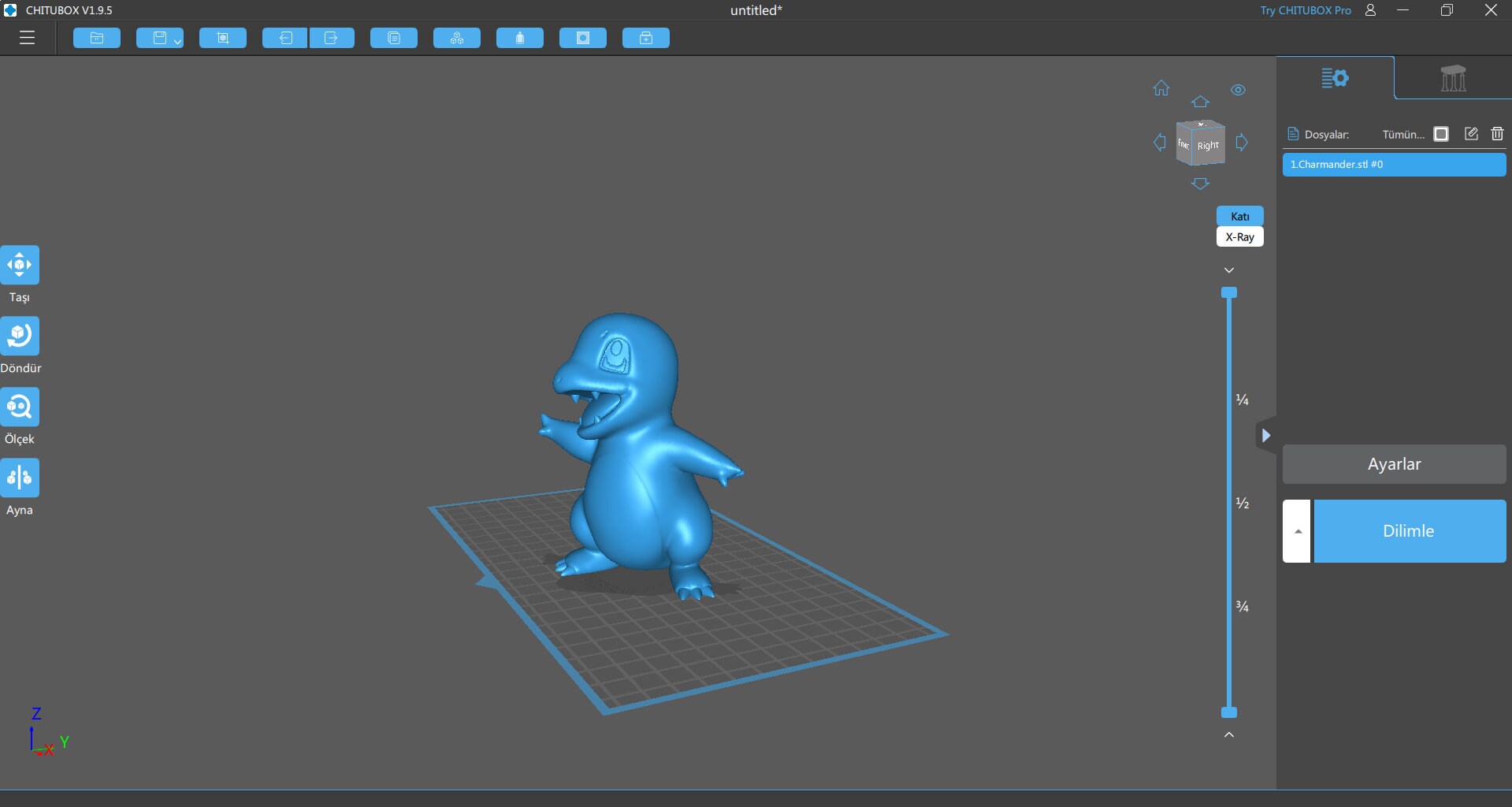Open the hamburger menu

pos(27,38)
